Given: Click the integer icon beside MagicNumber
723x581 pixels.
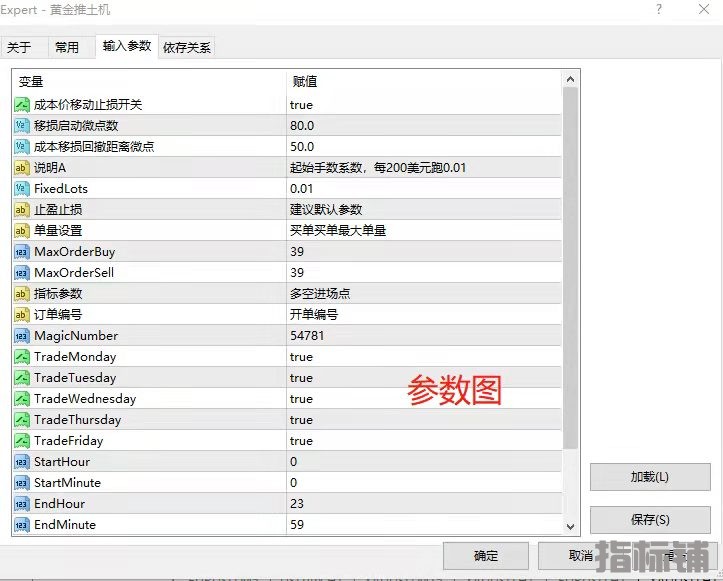Looking at the screenshot, I should (22, 336).
